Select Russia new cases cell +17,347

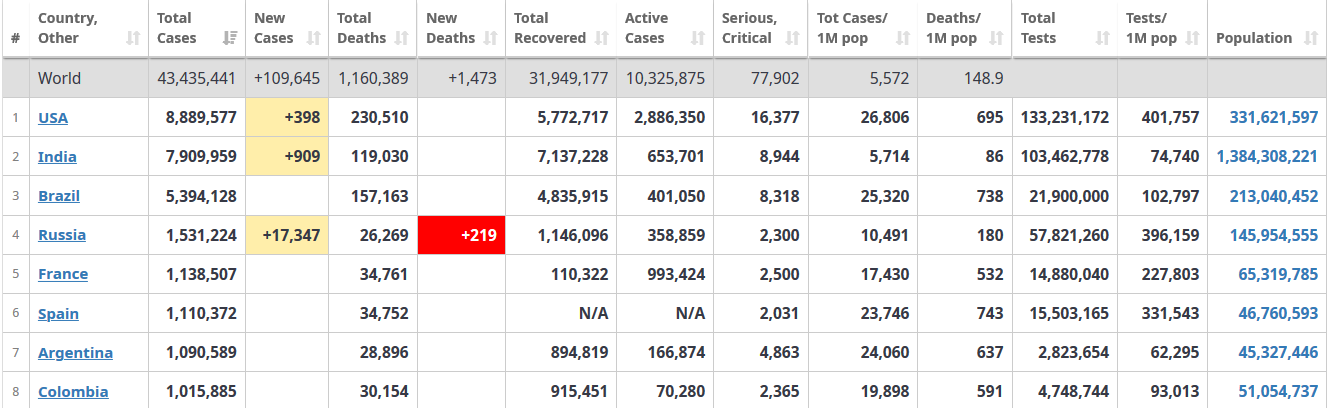287,235
